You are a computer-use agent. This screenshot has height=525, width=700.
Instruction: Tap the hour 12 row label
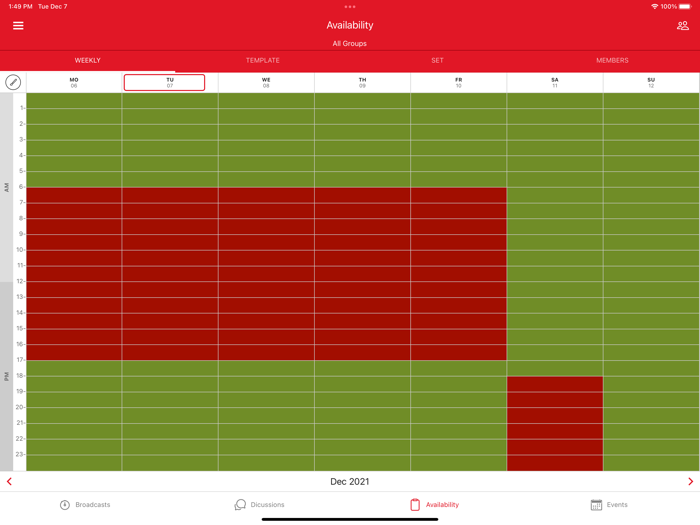tap(20, 281)
